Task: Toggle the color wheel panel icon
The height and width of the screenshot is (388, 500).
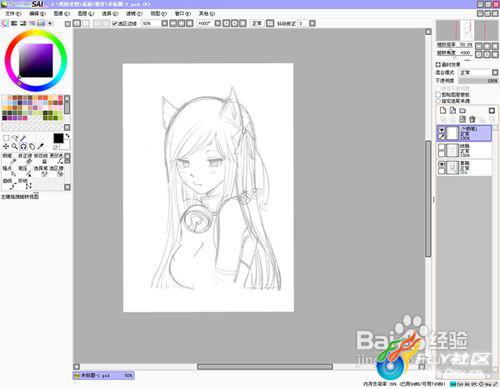Action: pyautogui.click(x=5, y=23)
